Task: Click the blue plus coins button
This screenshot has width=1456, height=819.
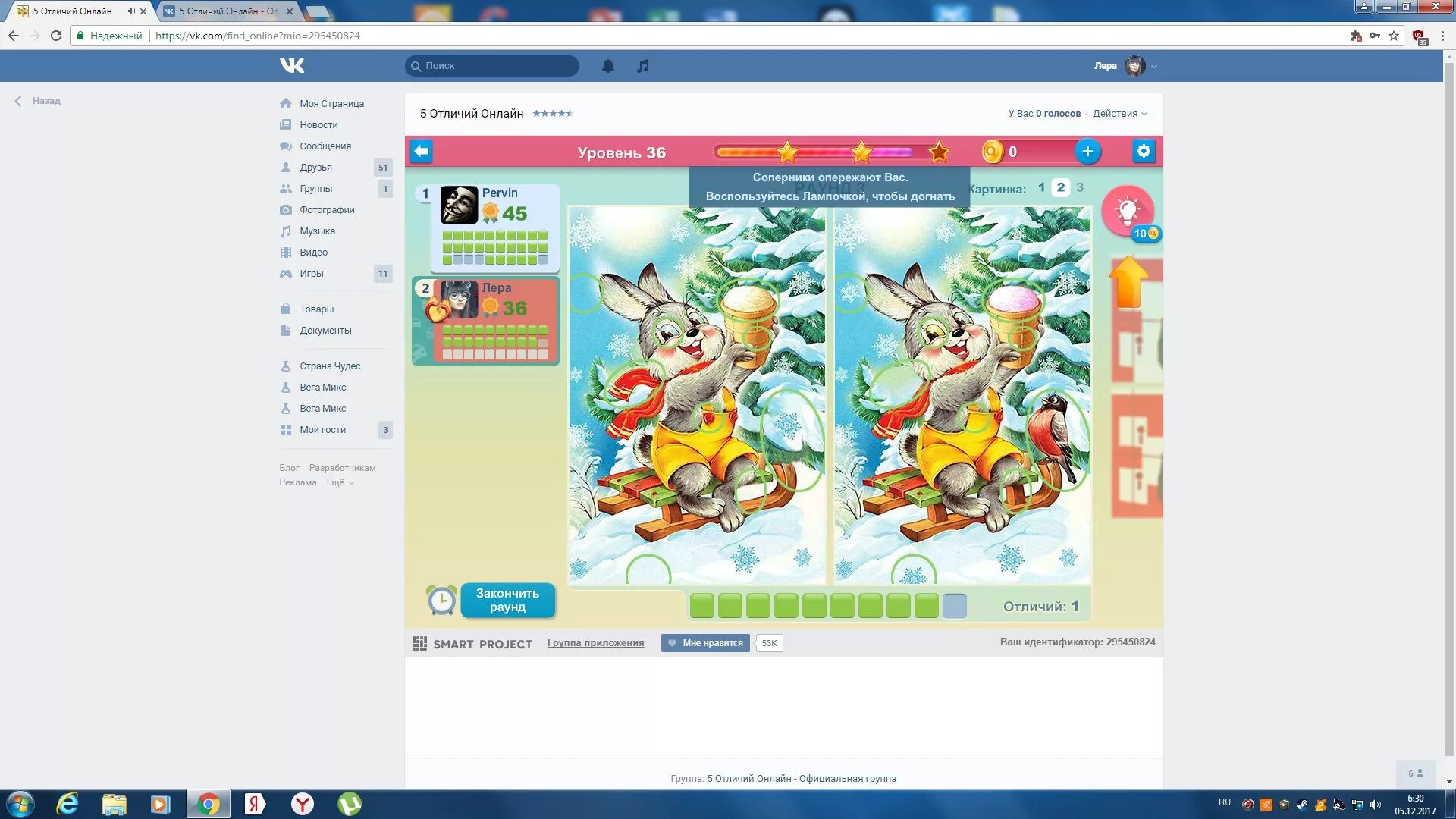Action: pos(1087,152)
